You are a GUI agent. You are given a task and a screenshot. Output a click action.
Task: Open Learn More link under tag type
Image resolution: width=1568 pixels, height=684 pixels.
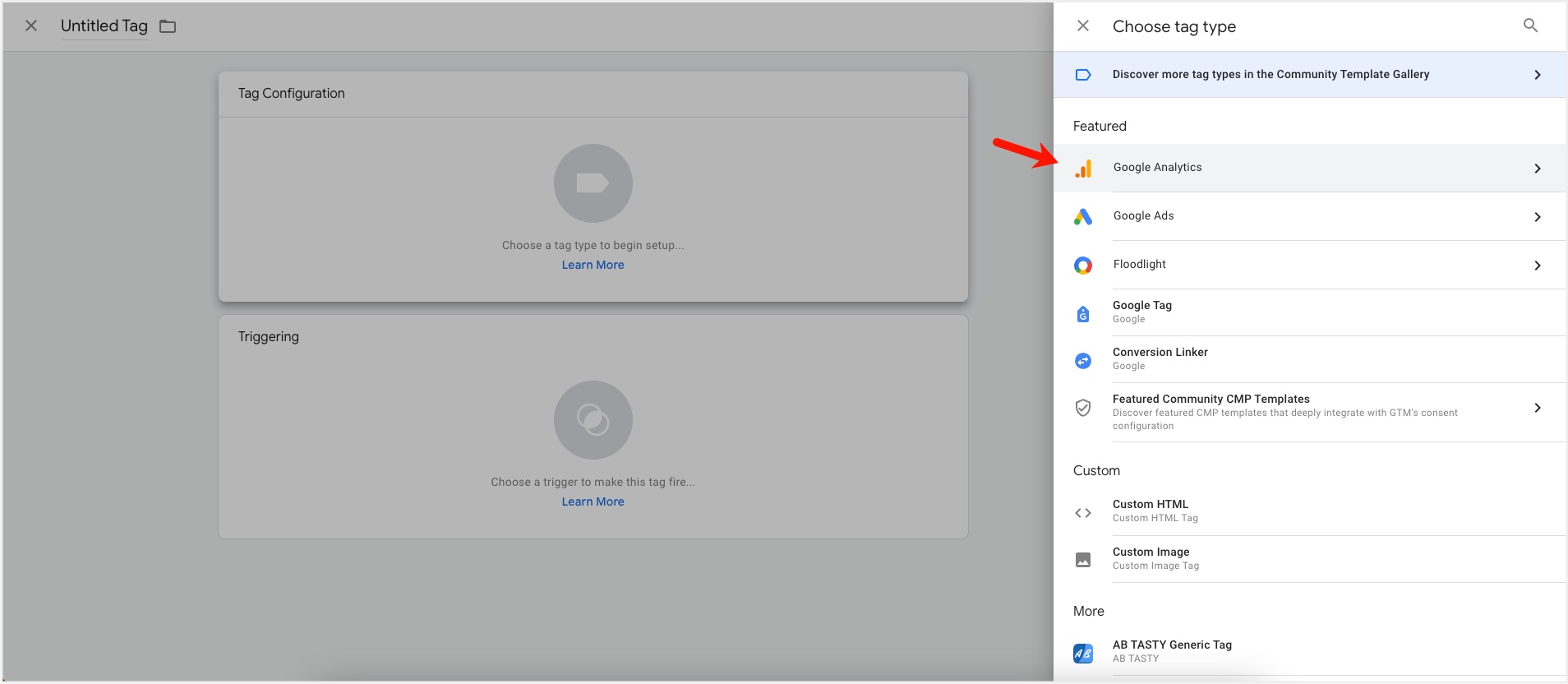[x=593, y=265]
